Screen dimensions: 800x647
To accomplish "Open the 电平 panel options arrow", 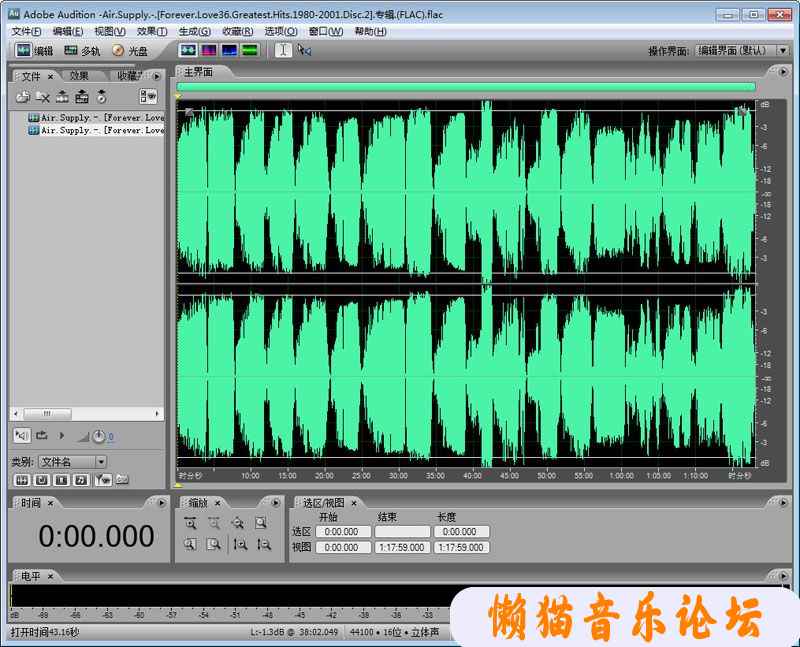I will tap(783, 576).
